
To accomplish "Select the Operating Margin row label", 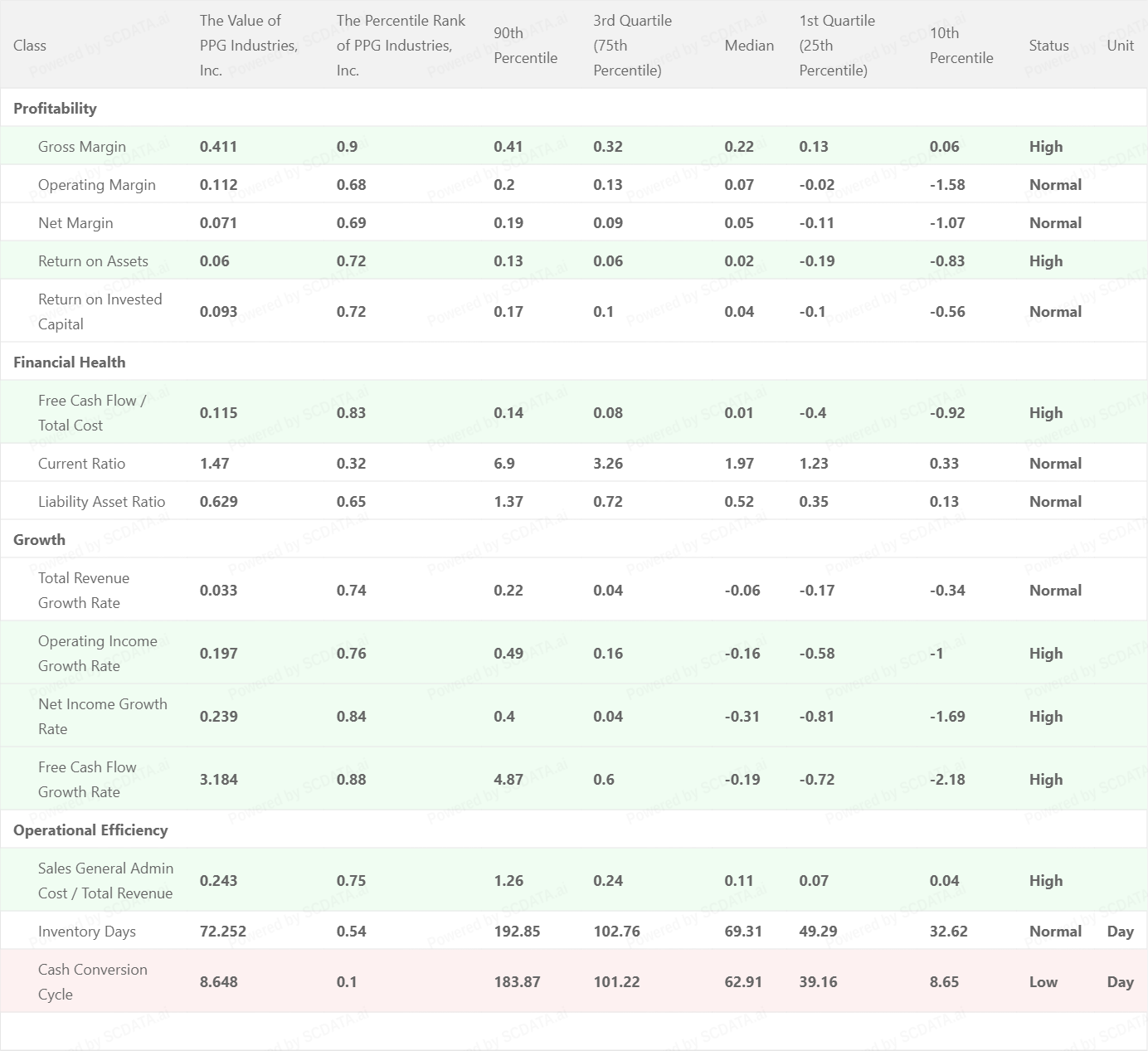I will point(96,185).
